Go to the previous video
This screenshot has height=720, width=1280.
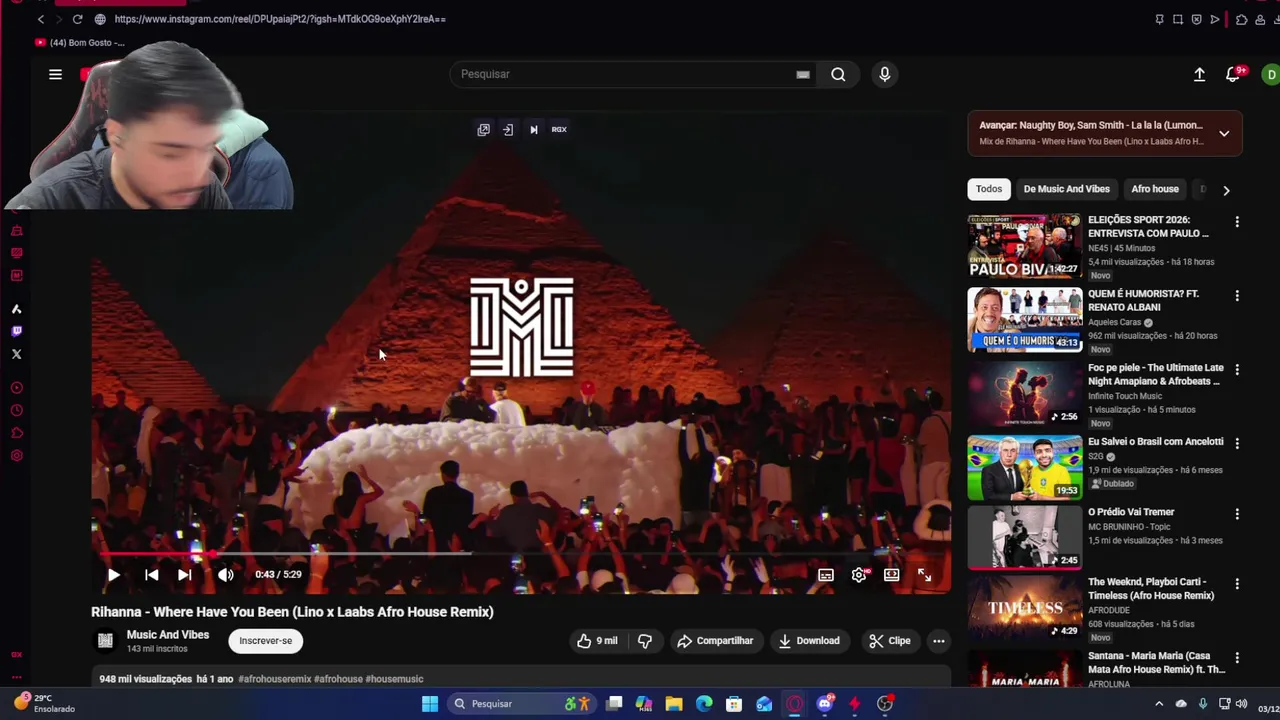click(151, 575)
